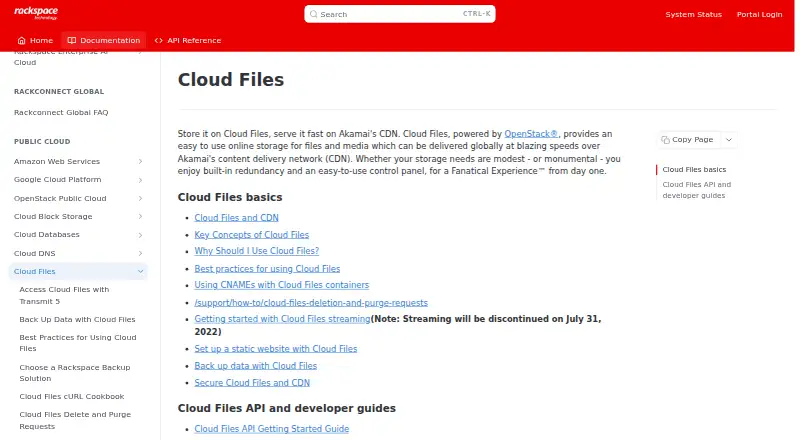800x440 pixels.
Task: Click the API Reference code brackets icon
Action: click(x=159, y=40)
